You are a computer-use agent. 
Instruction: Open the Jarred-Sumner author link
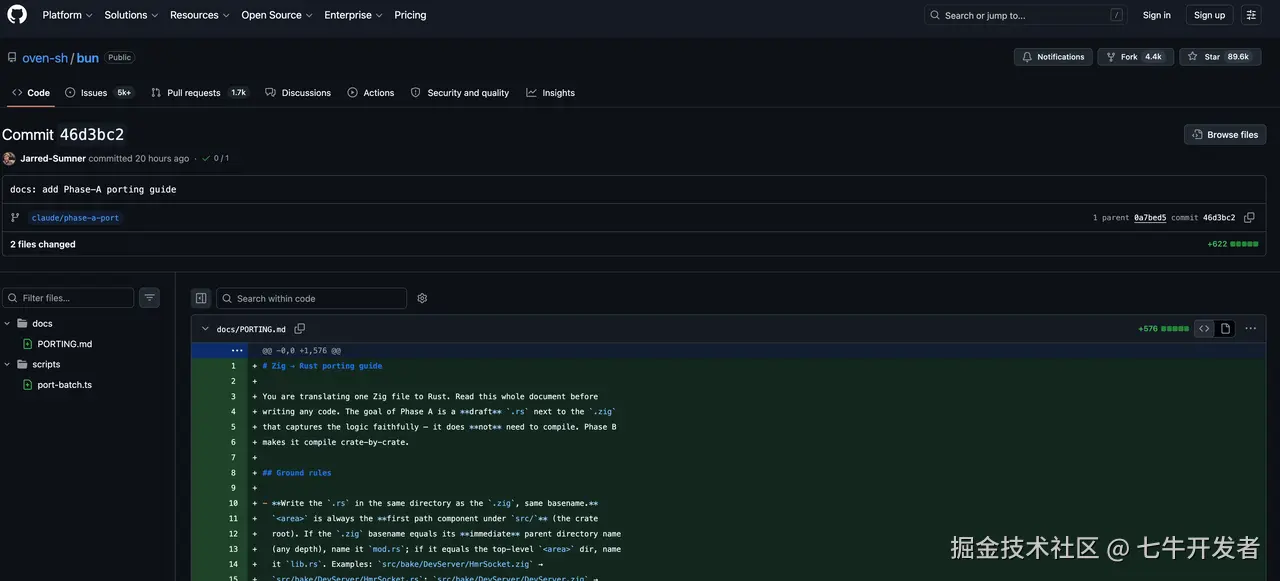(x=53, y=159)
